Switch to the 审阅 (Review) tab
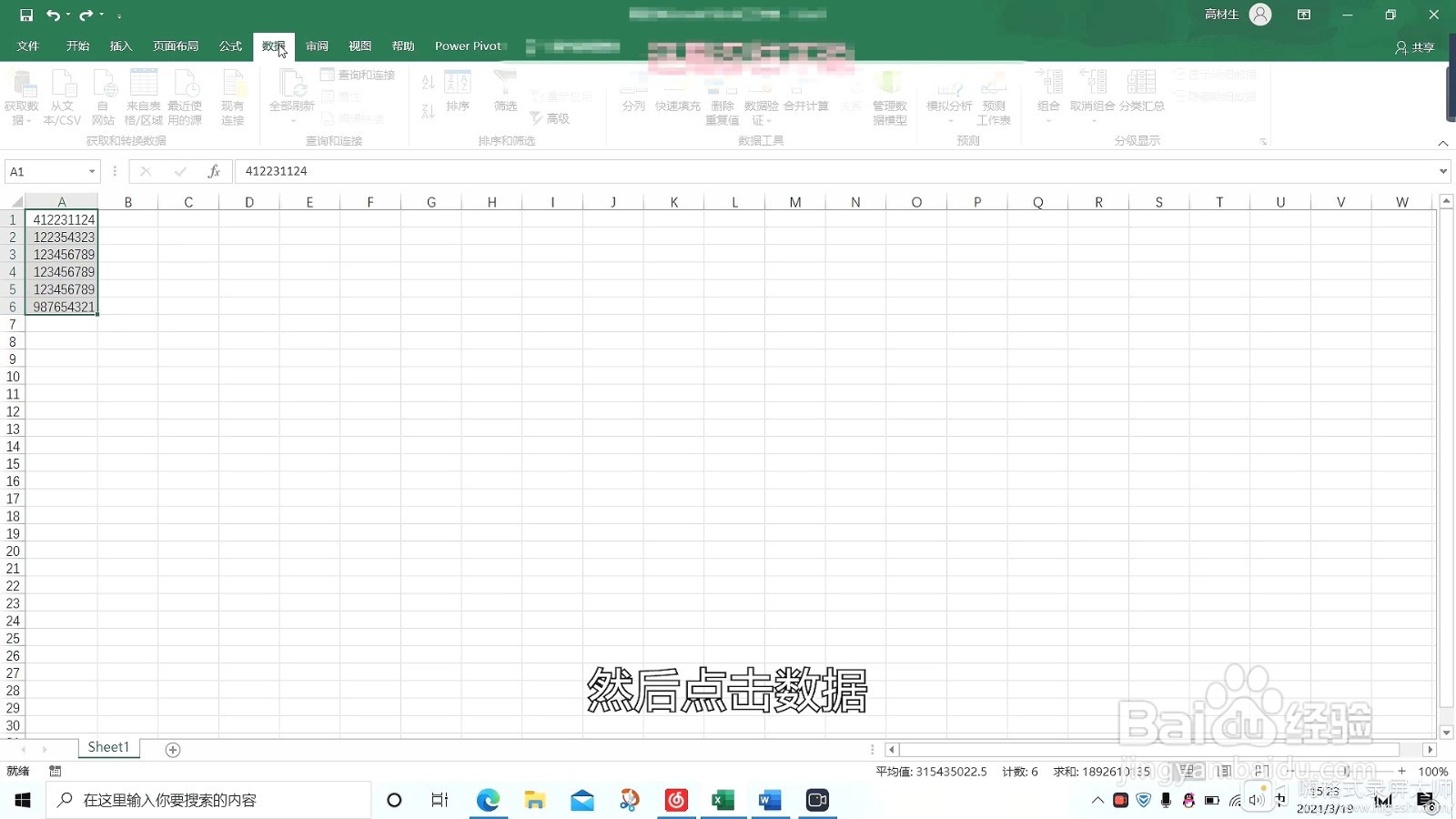 pos(317,46)
